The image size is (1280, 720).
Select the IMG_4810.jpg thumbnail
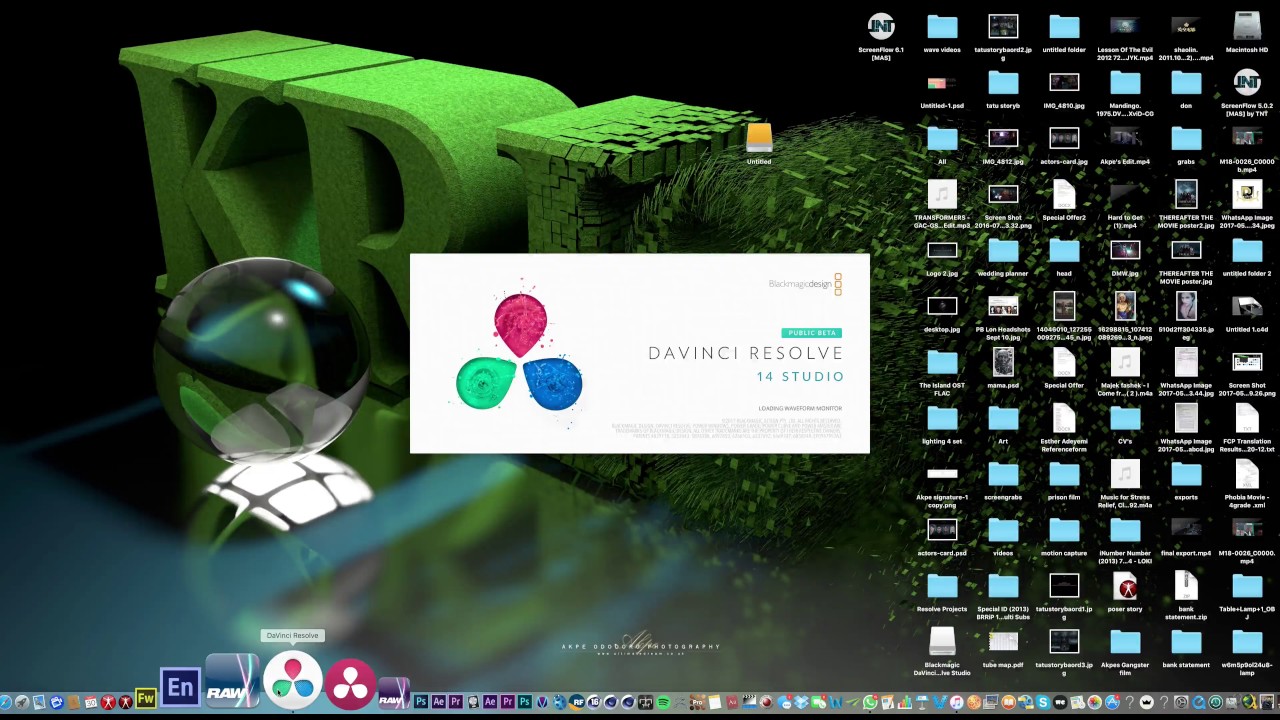[1064, 89]
